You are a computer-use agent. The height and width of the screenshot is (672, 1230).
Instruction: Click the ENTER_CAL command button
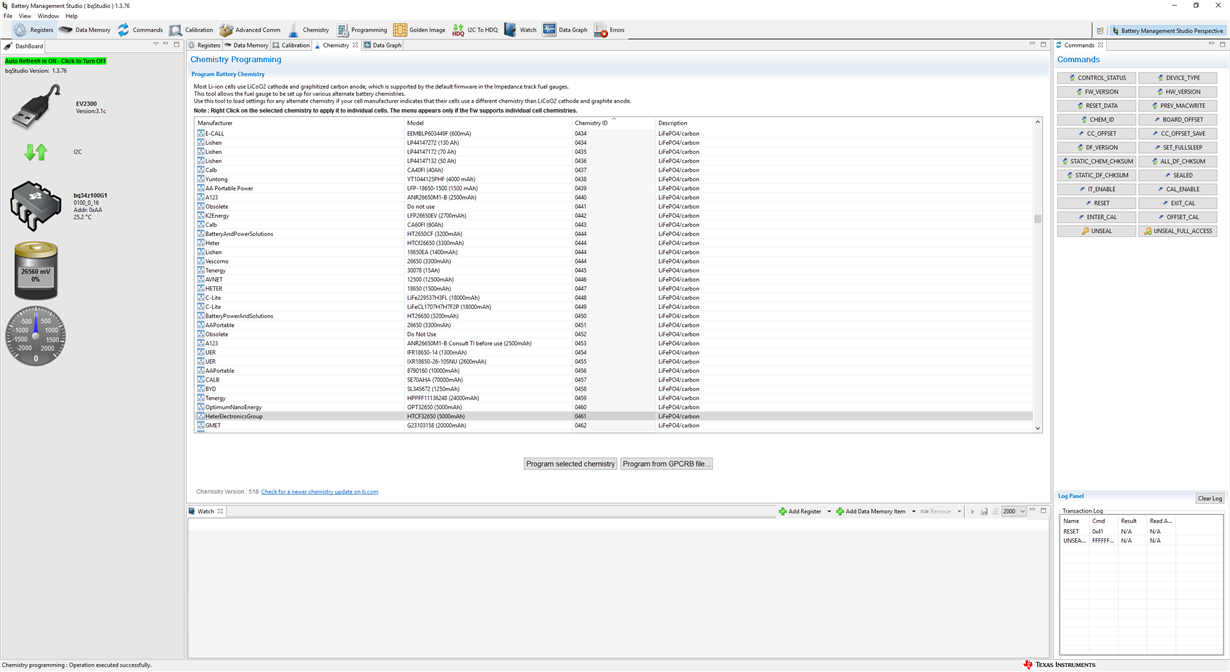tap(1098, 217)
